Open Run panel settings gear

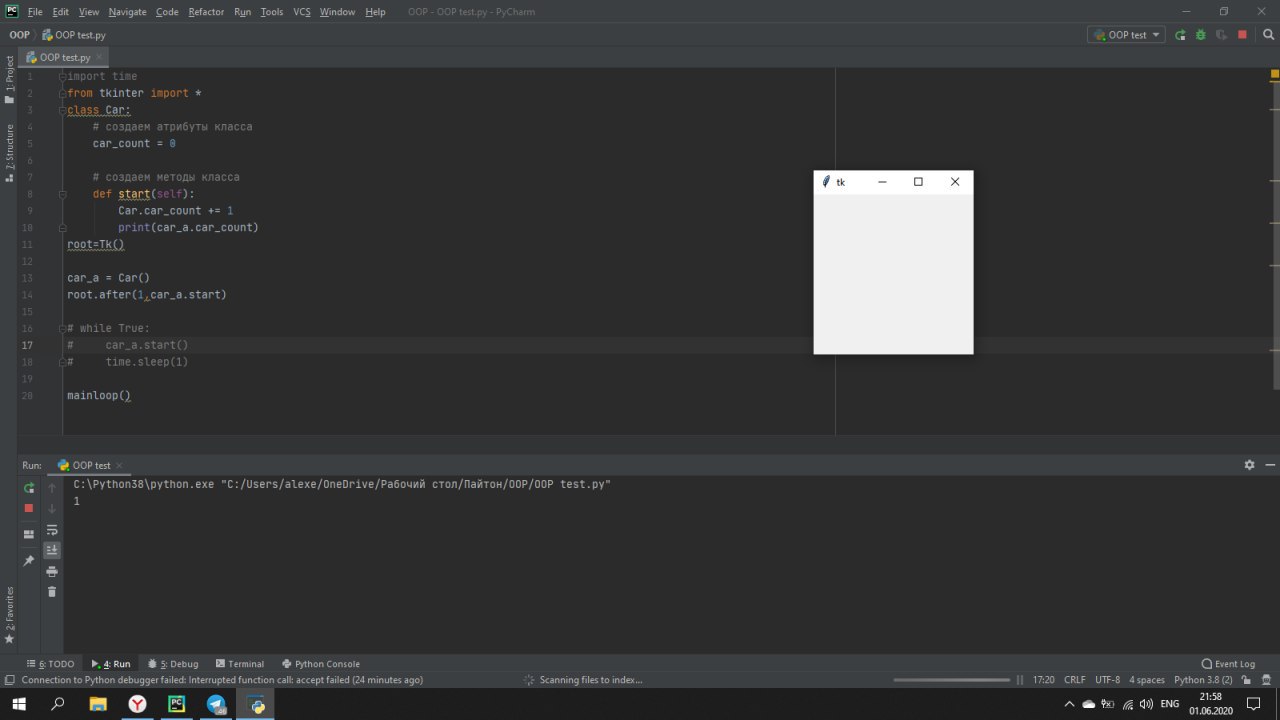1249,465
